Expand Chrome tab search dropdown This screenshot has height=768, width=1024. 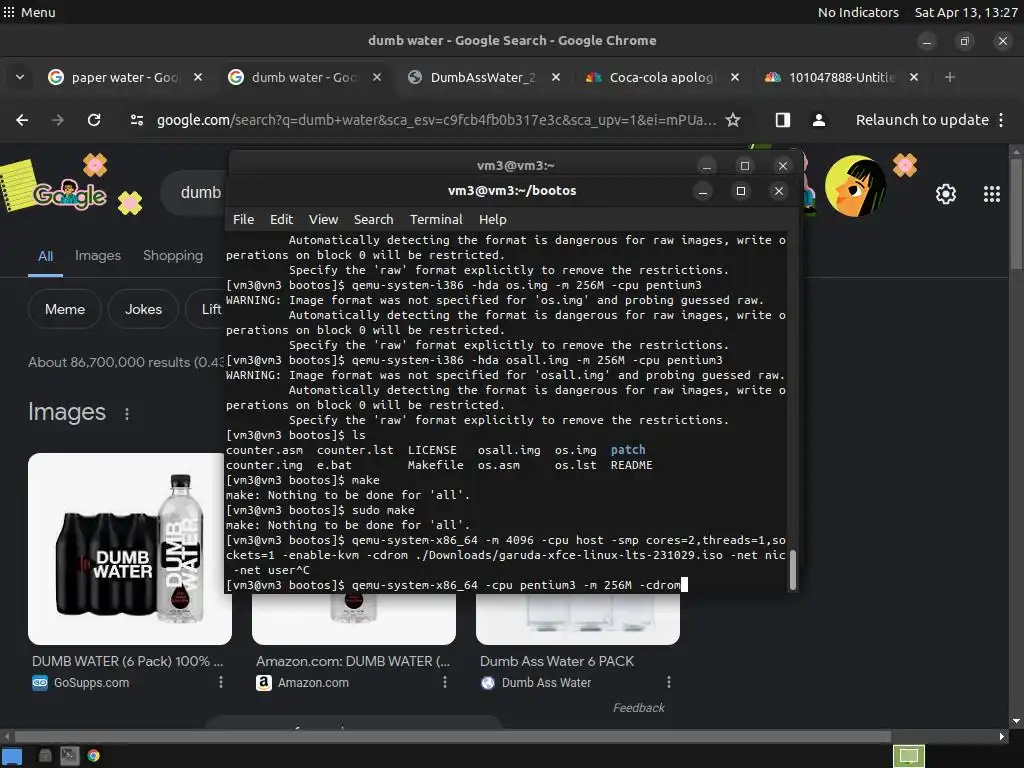tap(20, 77)
